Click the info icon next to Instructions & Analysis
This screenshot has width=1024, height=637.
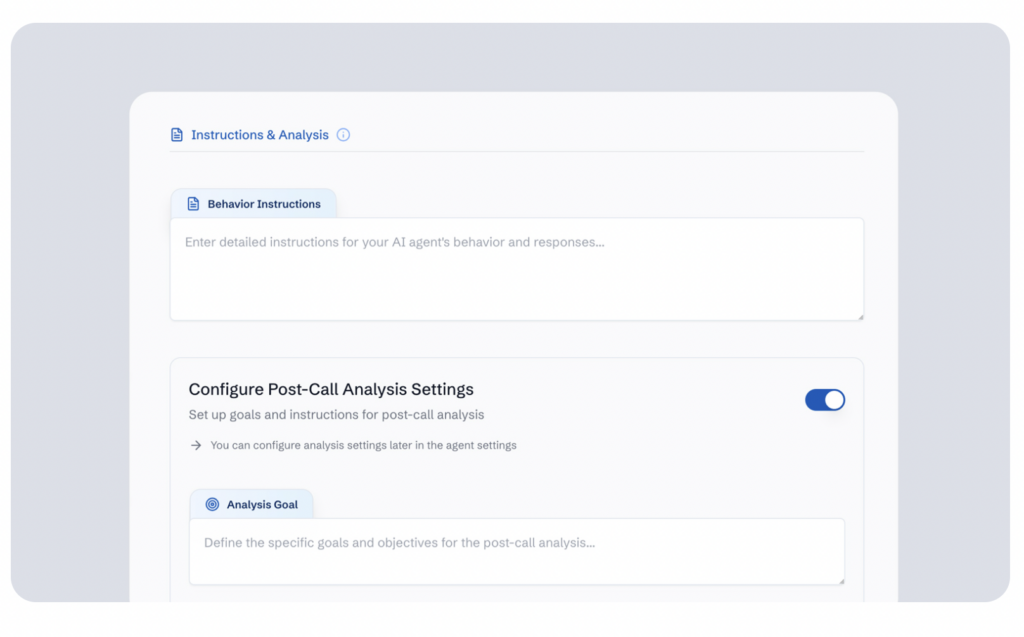click(x=343, y=135)
